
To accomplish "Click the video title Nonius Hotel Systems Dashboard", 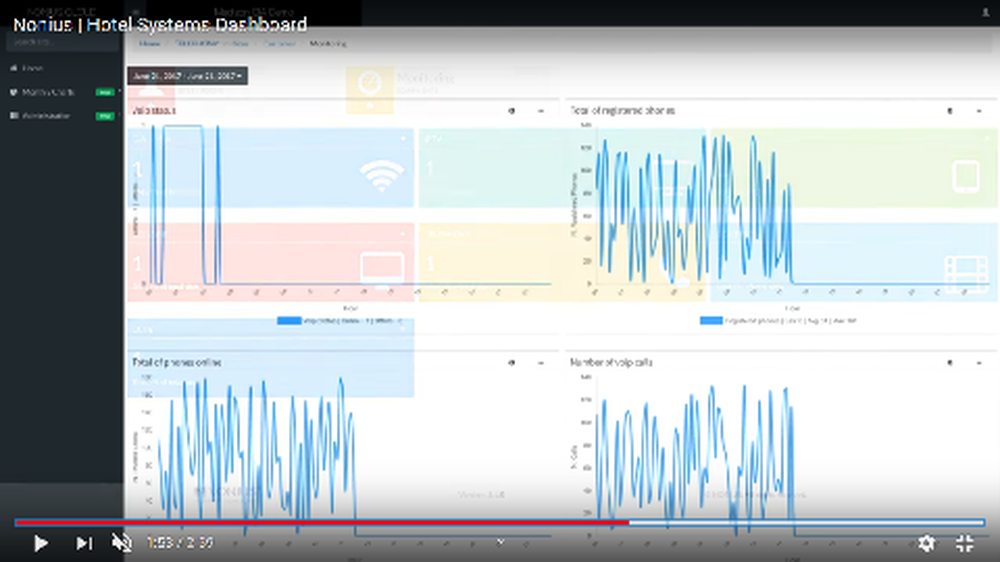I will (x=160, y=25).
